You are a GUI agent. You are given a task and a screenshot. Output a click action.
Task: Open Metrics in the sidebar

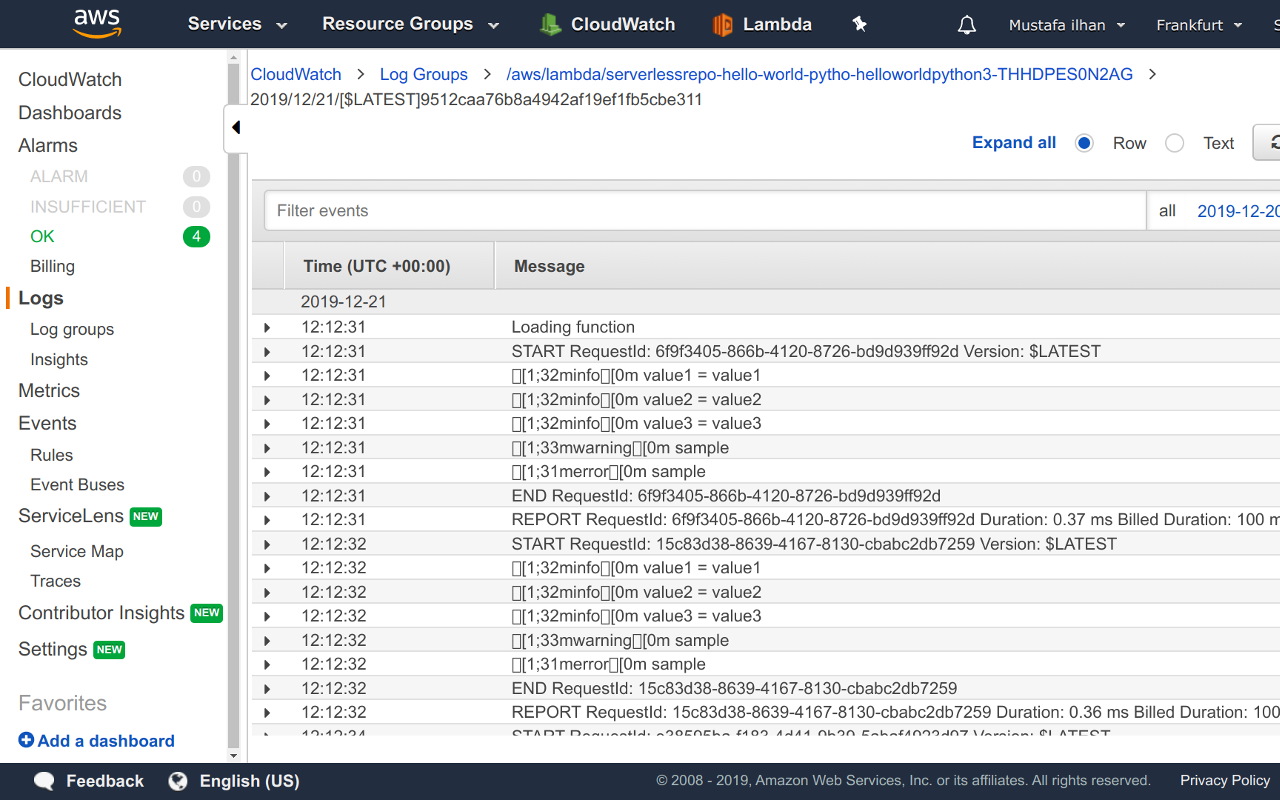(x=49, y=391)
